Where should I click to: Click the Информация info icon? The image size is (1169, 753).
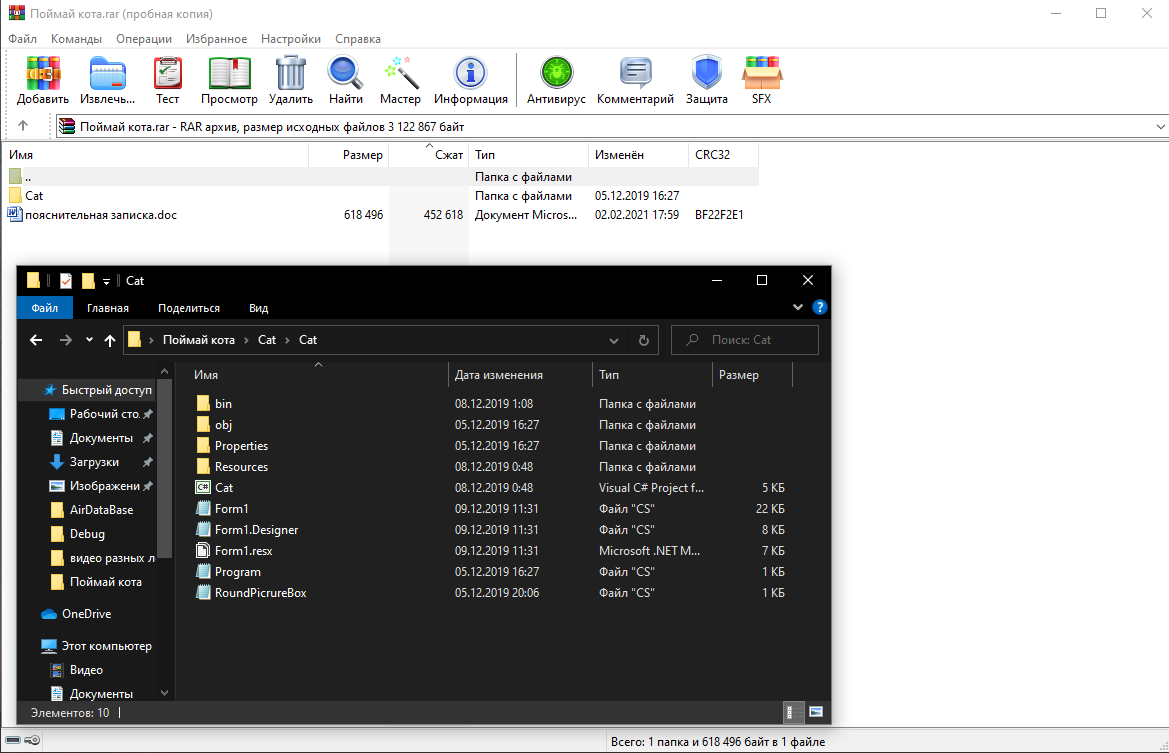tap(470, 80)
